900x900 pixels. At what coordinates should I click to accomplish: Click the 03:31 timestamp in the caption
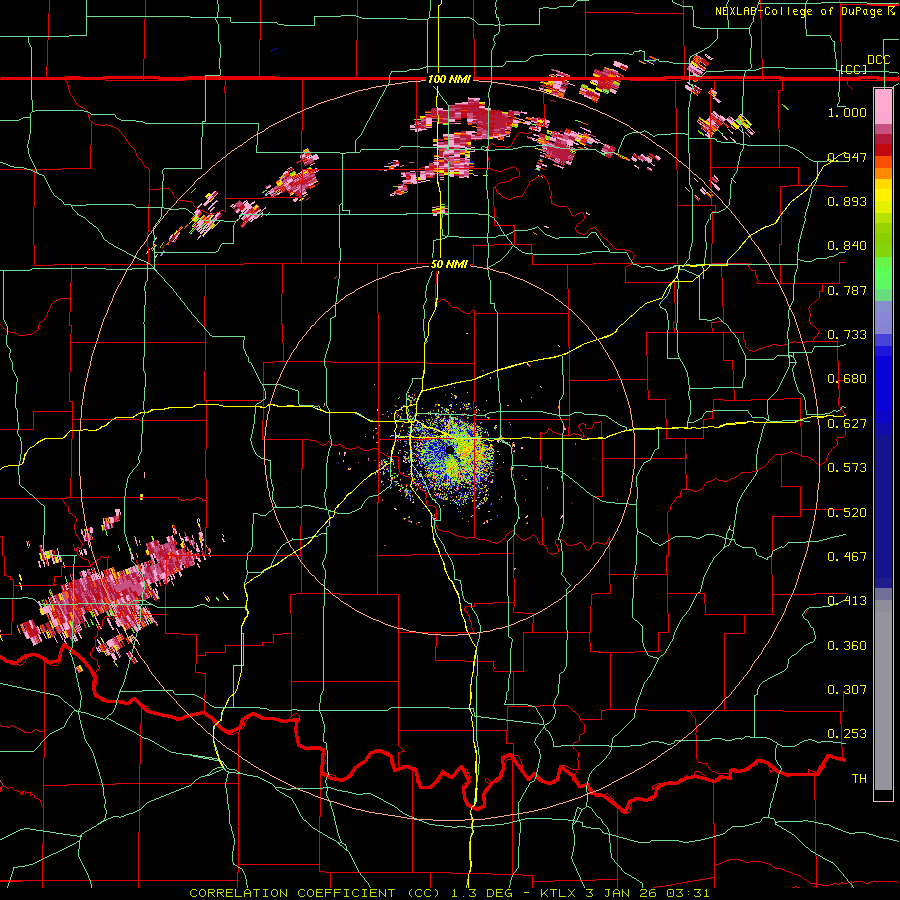pos(687,893)
